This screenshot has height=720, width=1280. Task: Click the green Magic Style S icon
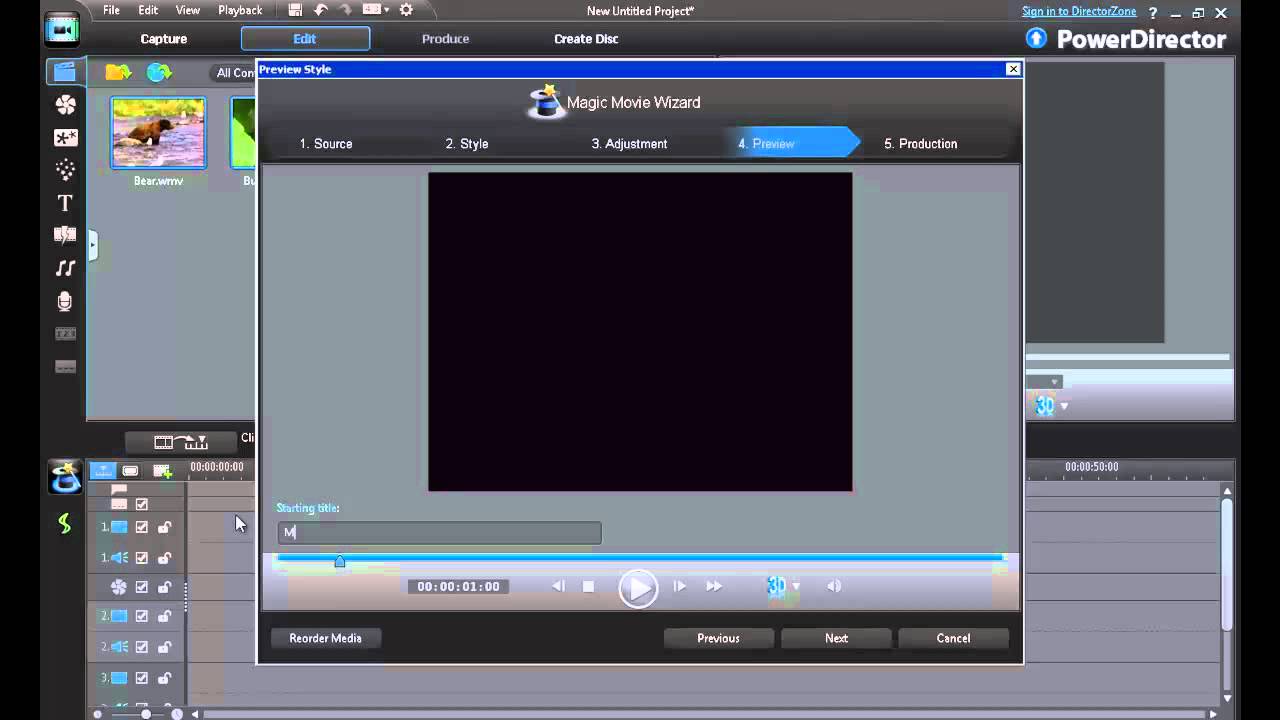pyautogui.click(x=65, y=524)
